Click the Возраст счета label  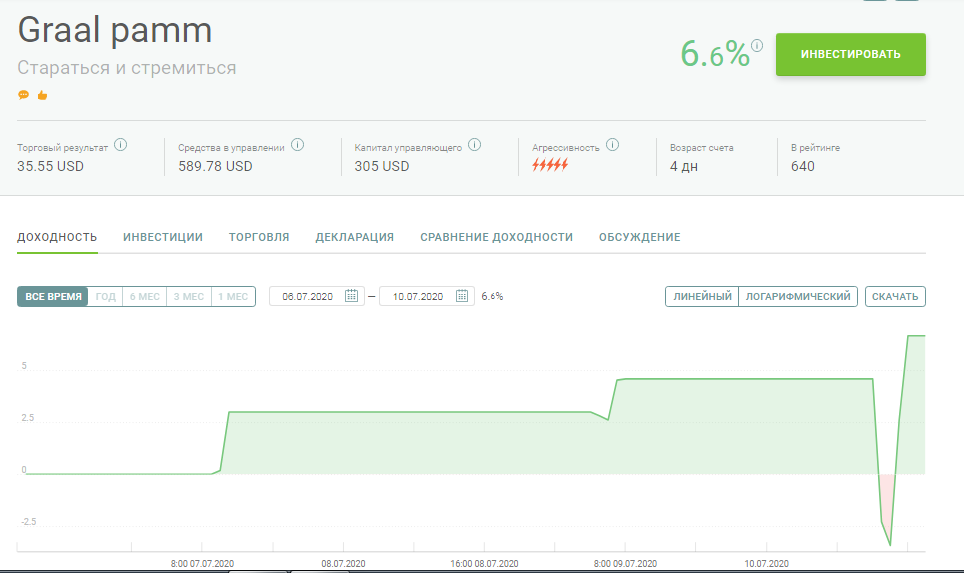click(x=701, y=148)
